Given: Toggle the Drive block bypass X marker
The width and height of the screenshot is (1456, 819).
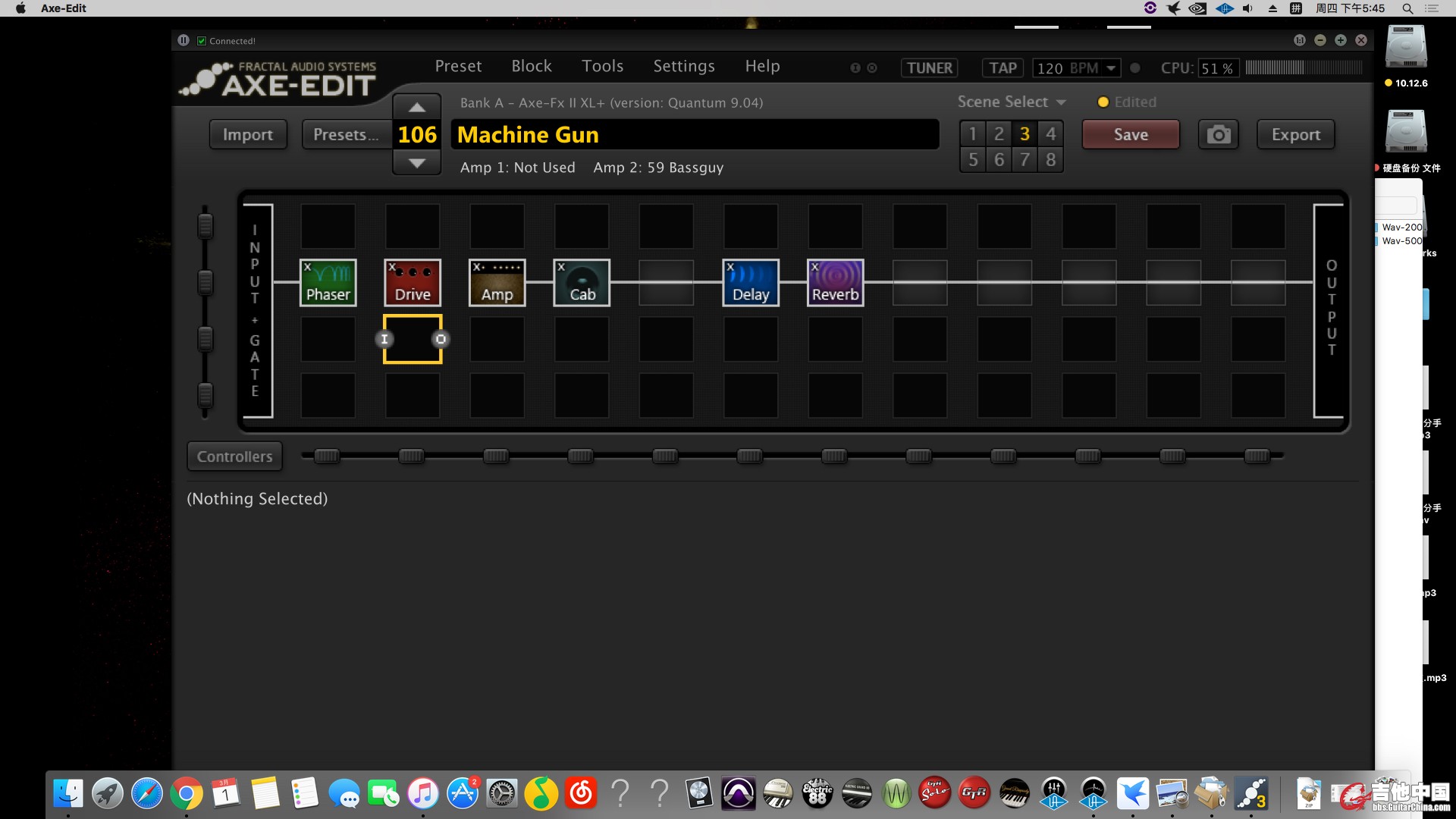Looking at the screenshot, I should point(392,267).
